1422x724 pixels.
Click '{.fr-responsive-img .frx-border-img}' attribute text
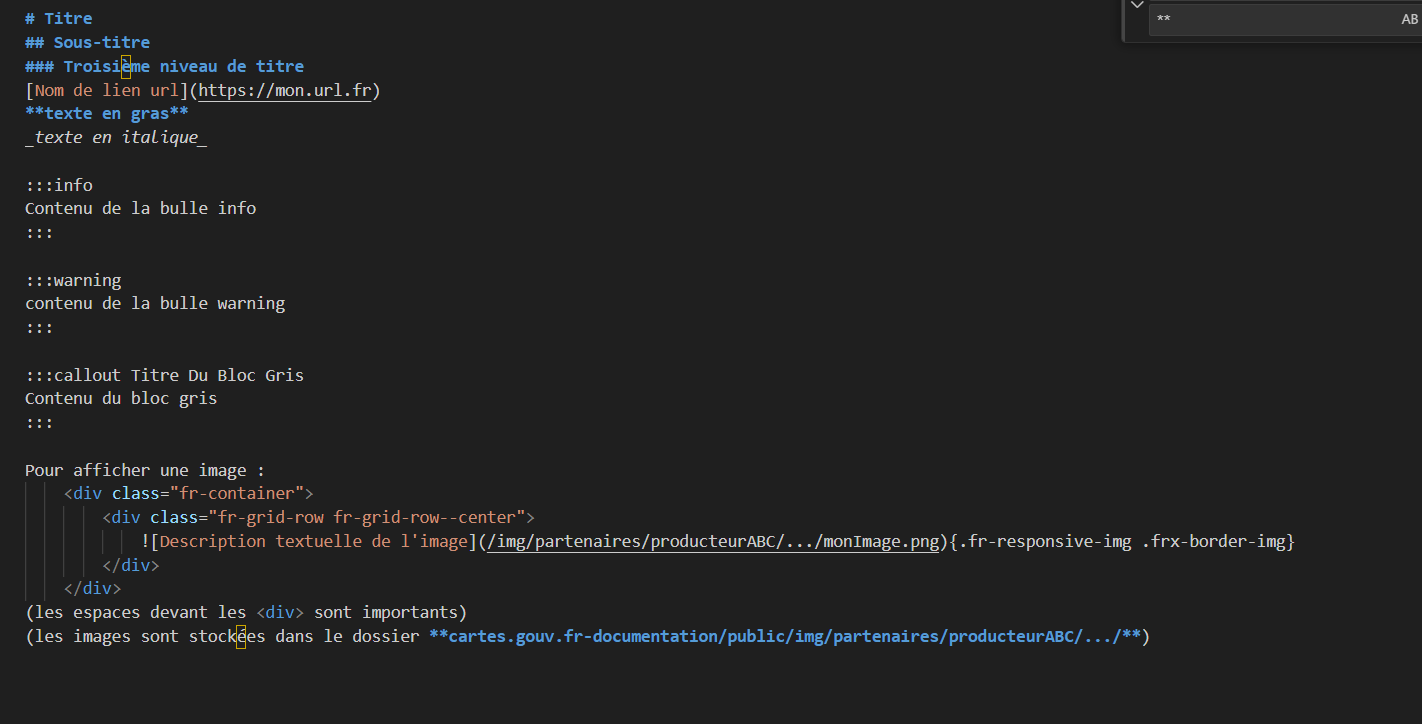pyautogui.click(x=1122, y=542)
